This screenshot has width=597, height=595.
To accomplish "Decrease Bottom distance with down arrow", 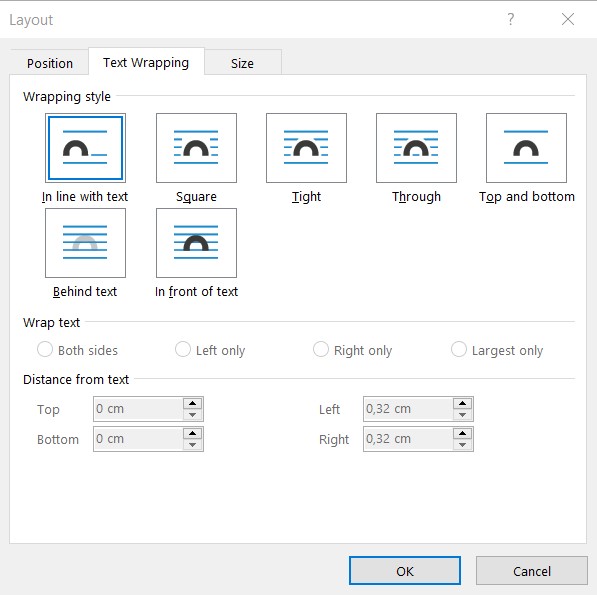I will pyautogui.click(x=193, y=445).
